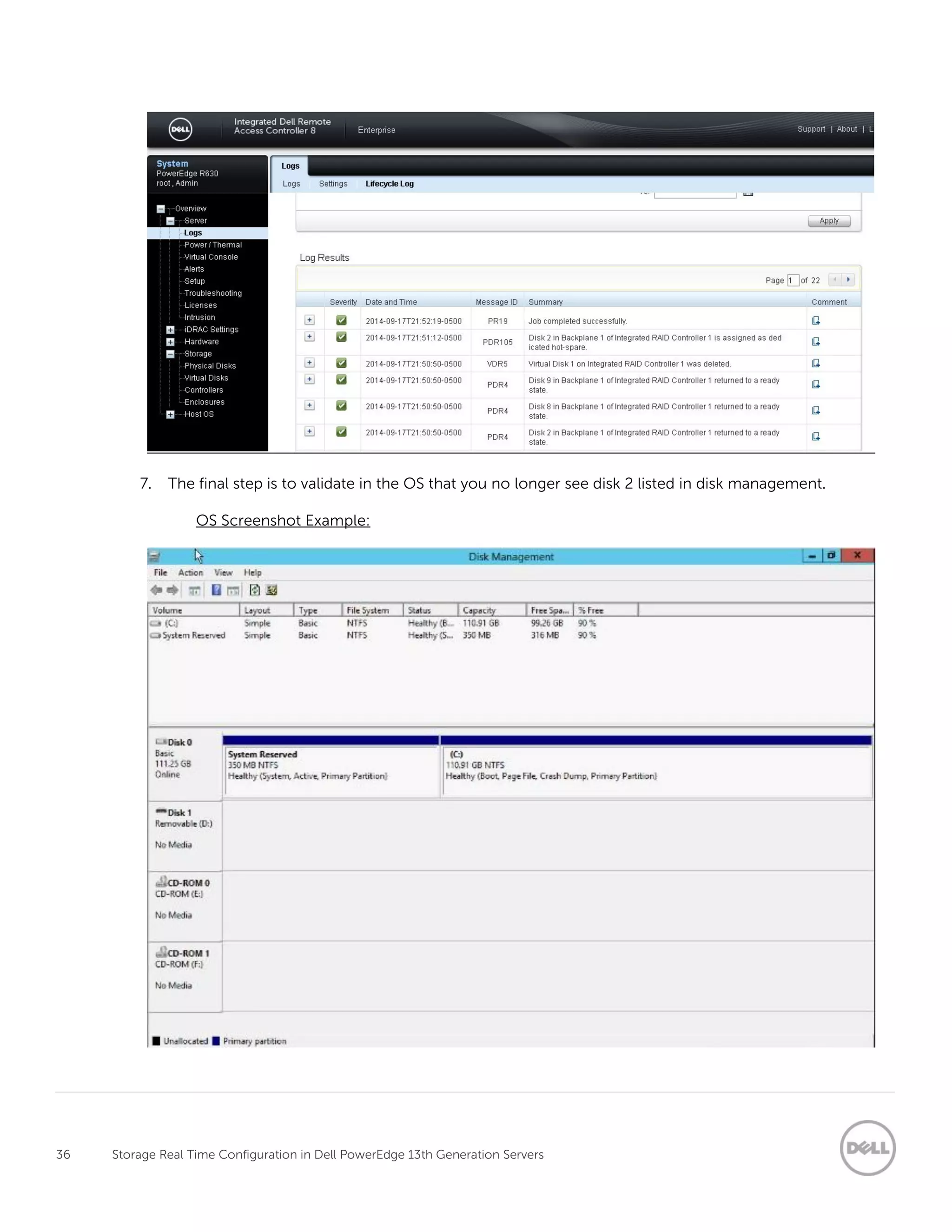Click the Disk 0 drive icon

161,741
